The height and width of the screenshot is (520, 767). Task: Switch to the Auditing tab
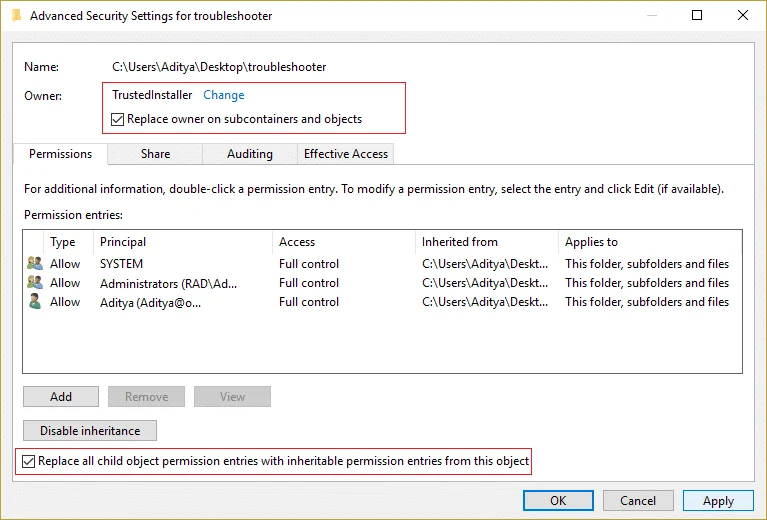[x=249, y=154]
